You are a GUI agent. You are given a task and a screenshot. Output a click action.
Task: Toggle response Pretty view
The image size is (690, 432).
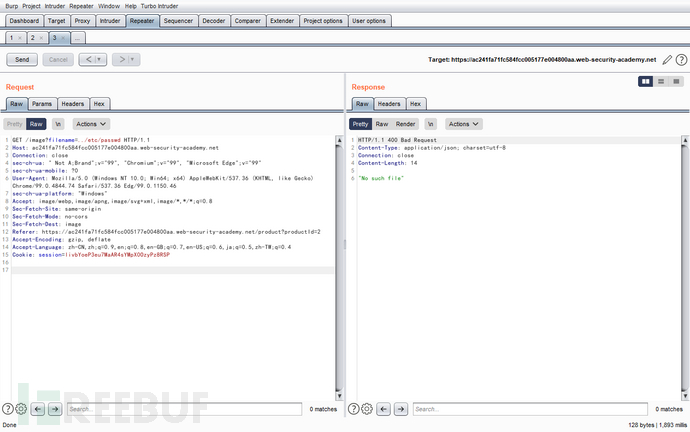pyautogui.click(x=360, y=124)
